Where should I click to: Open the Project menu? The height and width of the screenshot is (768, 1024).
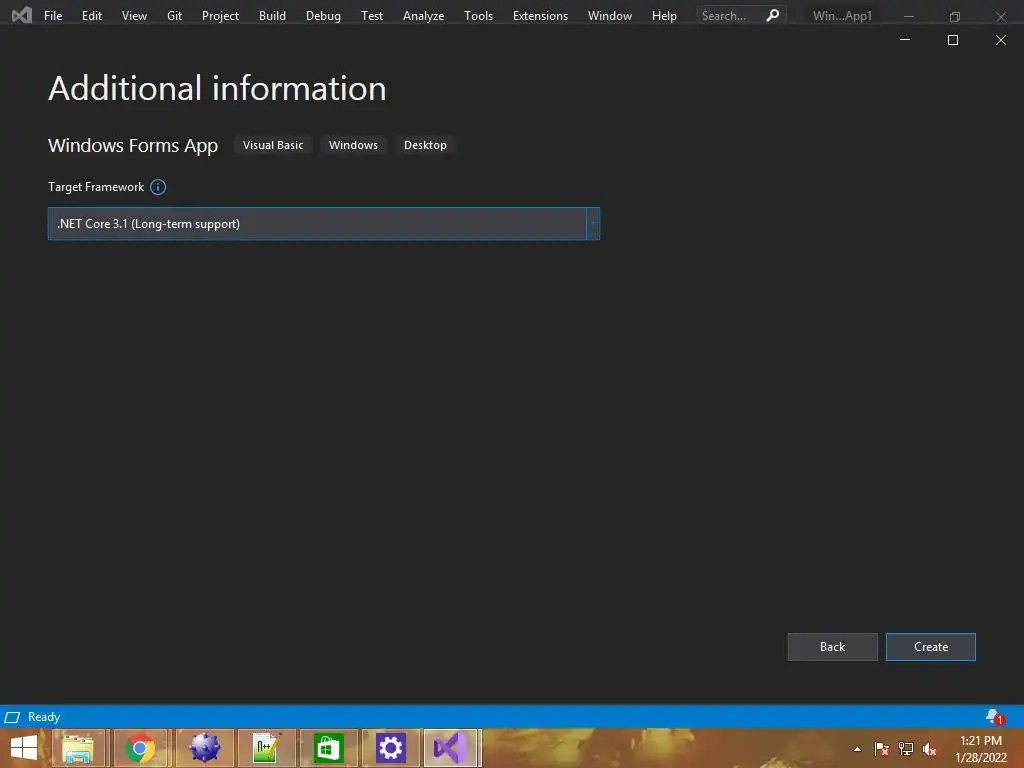coord(220,16)
